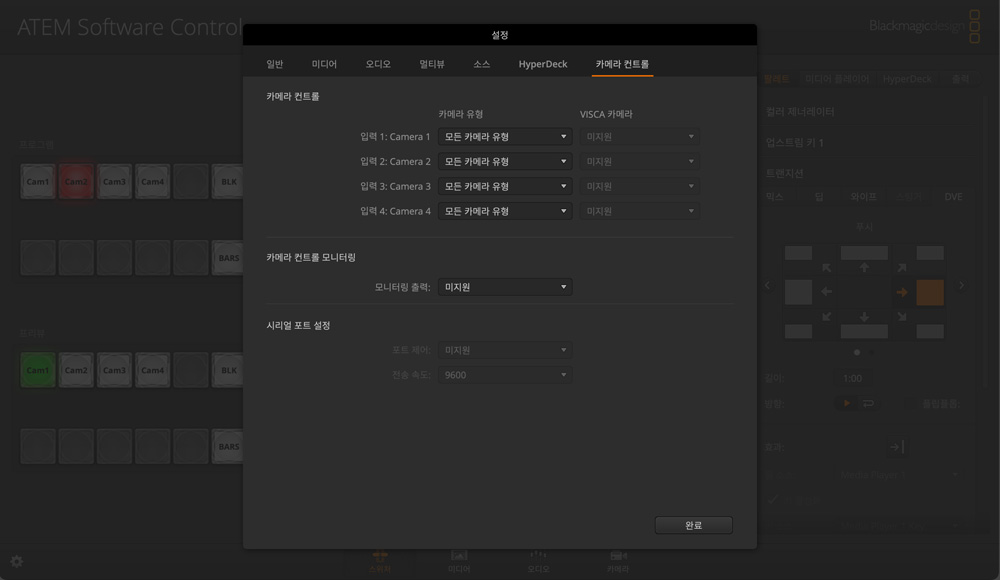1000x580 pixels.
Task: Open camera type dropdown for 입력 4: Camera 4
Action: [505, 212]
